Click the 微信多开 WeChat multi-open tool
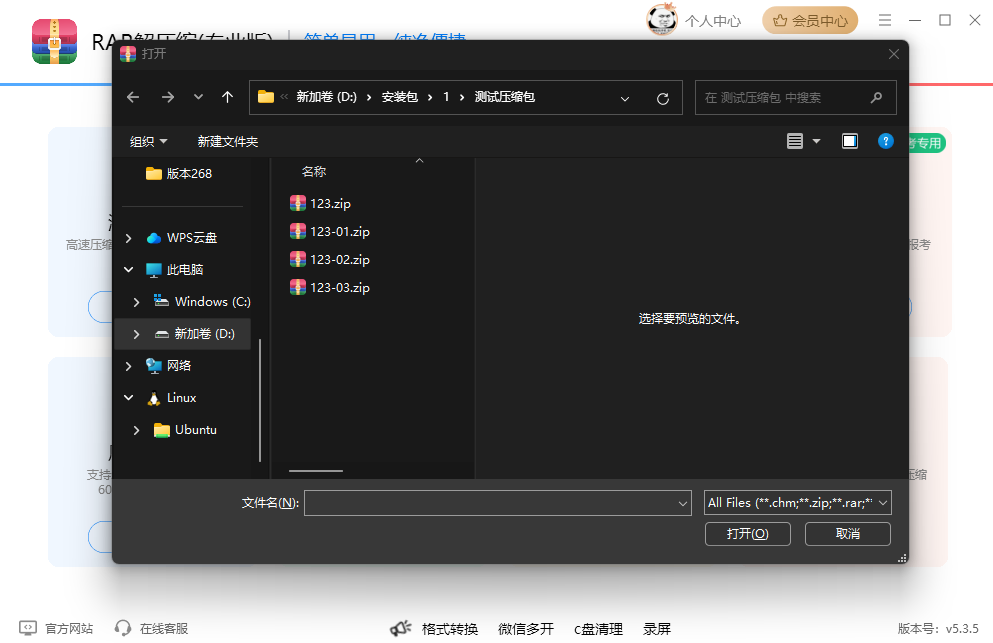 point(525,628)
